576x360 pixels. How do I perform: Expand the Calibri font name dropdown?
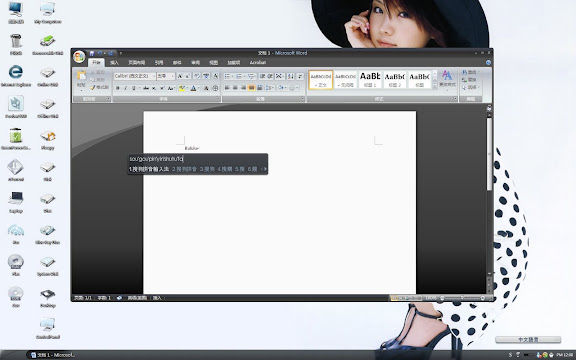[154, 76]
